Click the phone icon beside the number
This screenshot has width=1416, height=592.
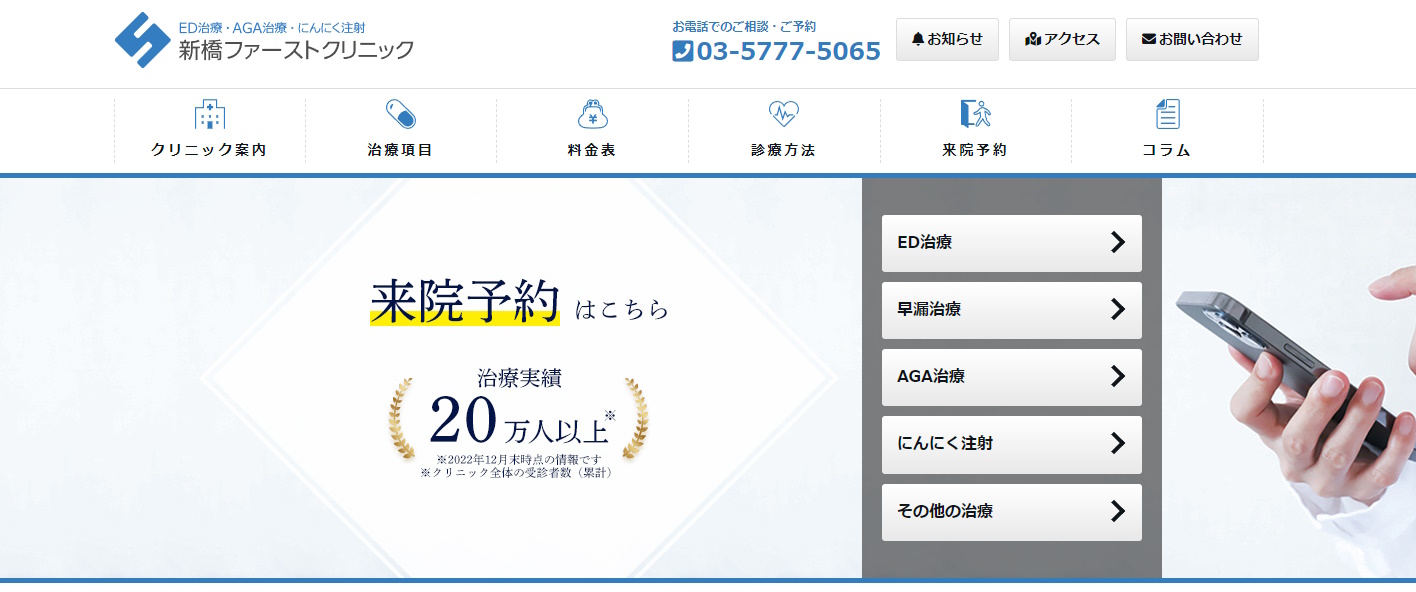point(682,51)
